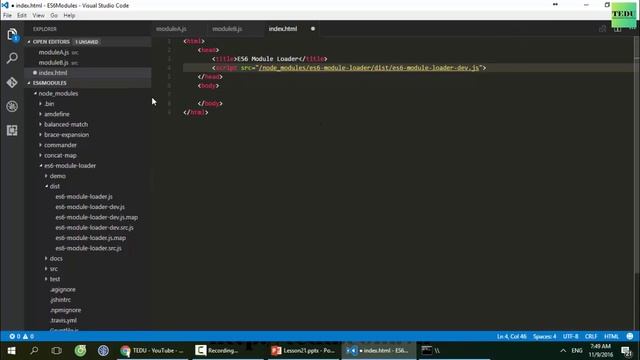This screenshot has height=360, width=640.
Task: Open es6-module-loader-dev.src.js file
Action: click(94, 227)
